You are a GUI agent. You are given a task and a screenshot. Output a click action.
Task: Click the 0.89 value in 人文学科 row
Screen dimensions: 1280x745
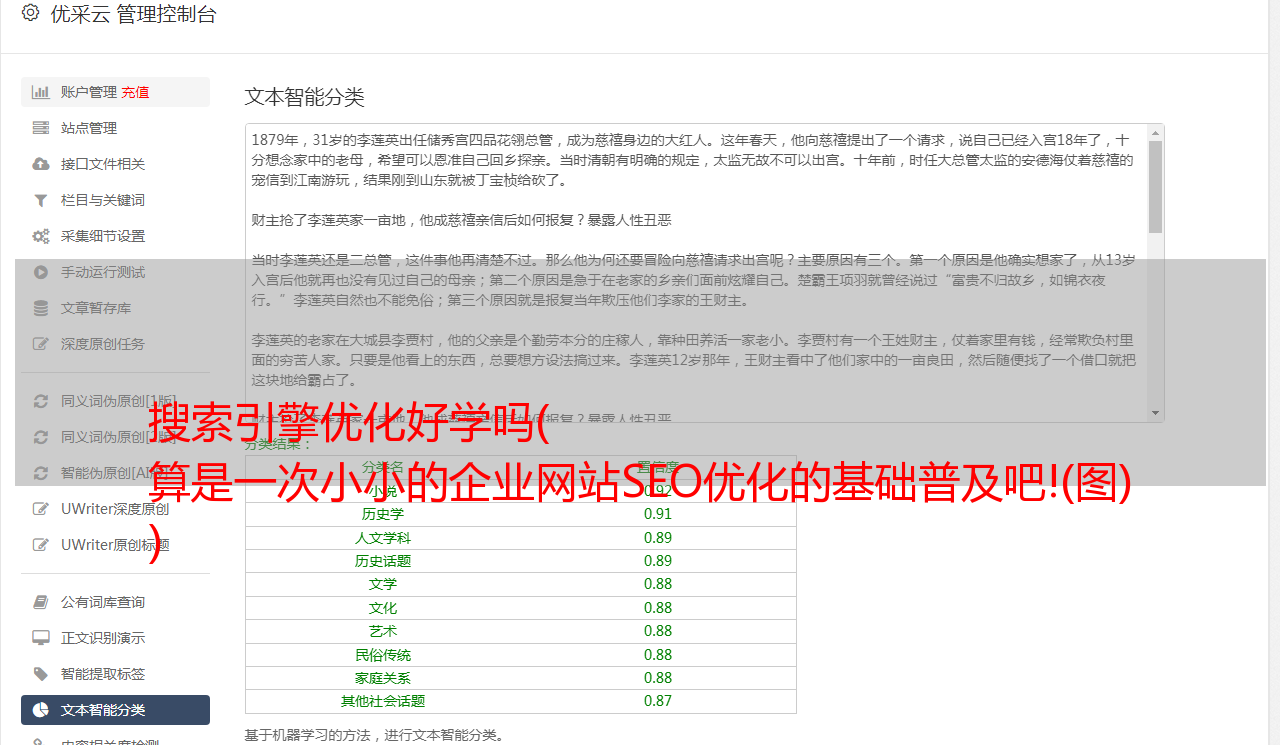[x=658, y=538]
